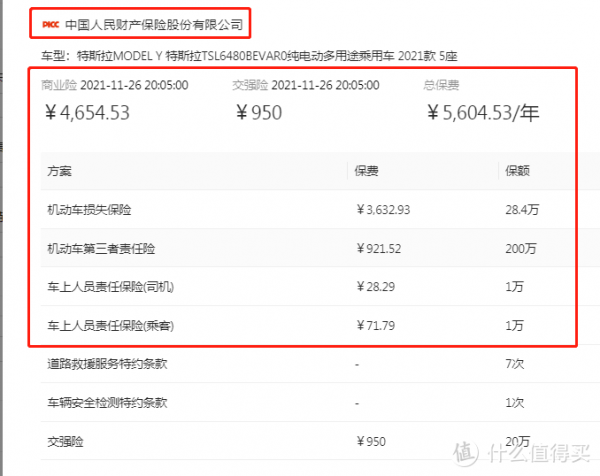Click the 保费 column header
Image resolution: width=600 pixels, height=476 pixels.
click(366, 171)
